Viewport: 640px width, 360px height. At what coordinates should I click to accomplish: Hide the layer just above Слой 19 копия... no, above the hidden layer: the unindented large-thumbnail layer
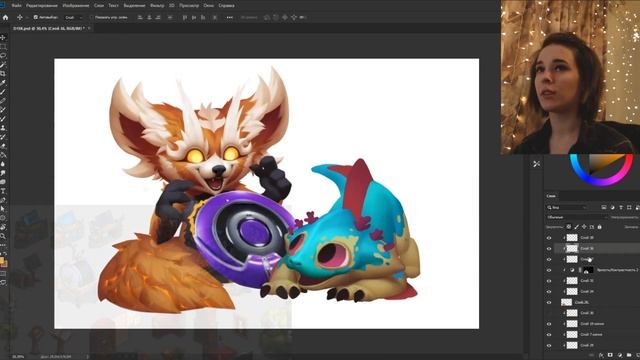click(549, 302)
